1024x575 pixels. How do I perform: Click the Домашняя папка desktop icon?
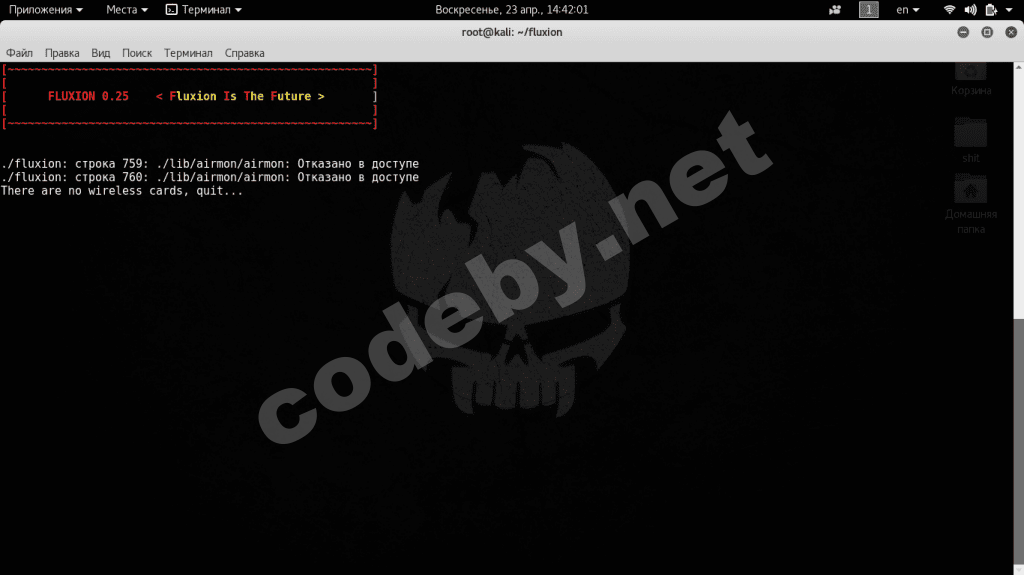970,205
